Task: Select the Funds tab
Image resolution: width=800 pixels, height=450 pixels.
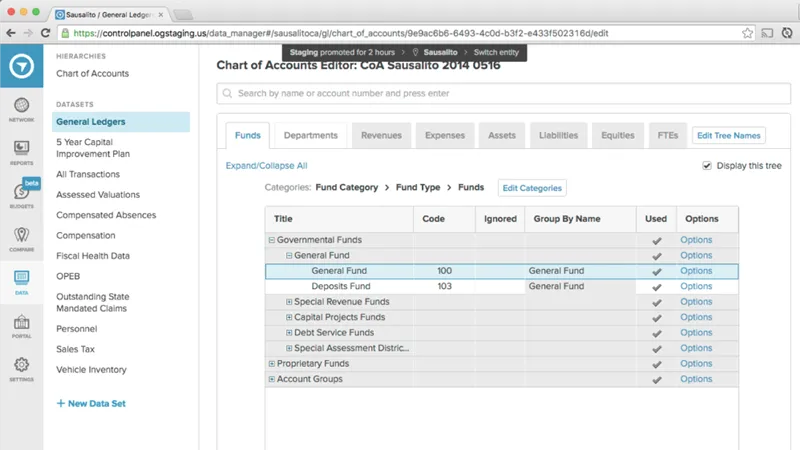Action: point(247,135)
